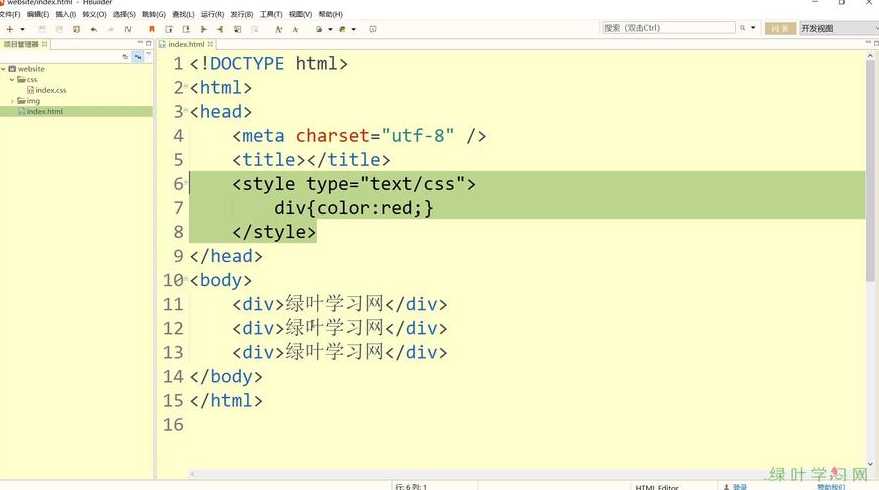Click the scroll-up arrow of the editor scrollbar
The image size is (879, 490).
click(870, 56)
